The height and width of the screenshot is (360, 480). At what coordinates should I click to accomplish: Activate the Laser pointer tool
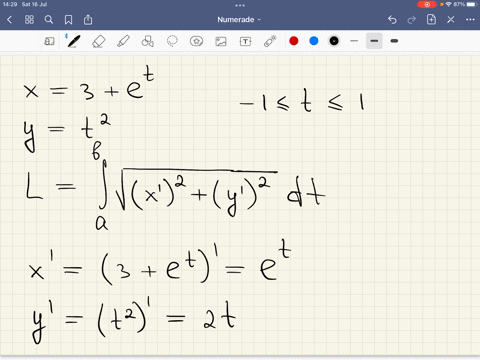point(270,41)
